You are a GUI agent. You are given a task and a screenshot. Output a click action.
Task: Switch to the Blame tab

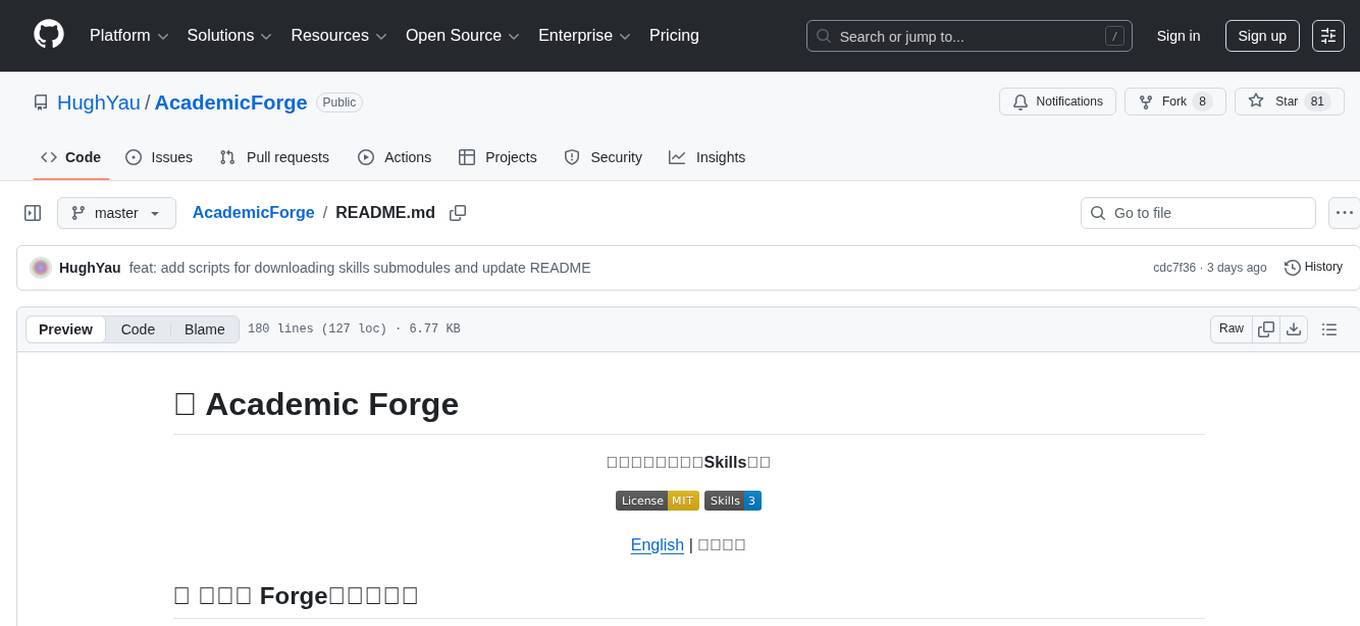tap(204, 329)
